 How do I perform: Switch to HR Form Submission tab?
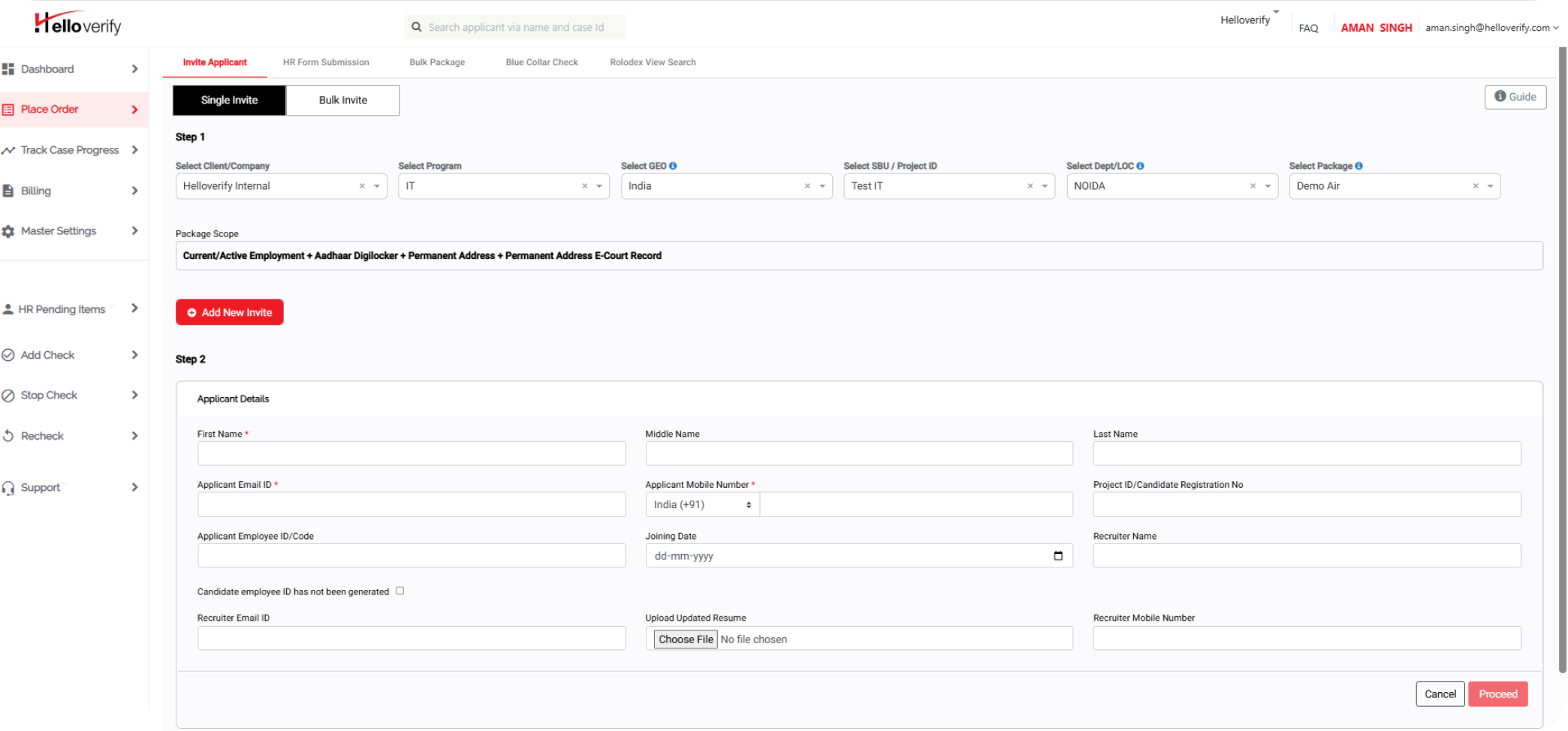pos(326,62)
